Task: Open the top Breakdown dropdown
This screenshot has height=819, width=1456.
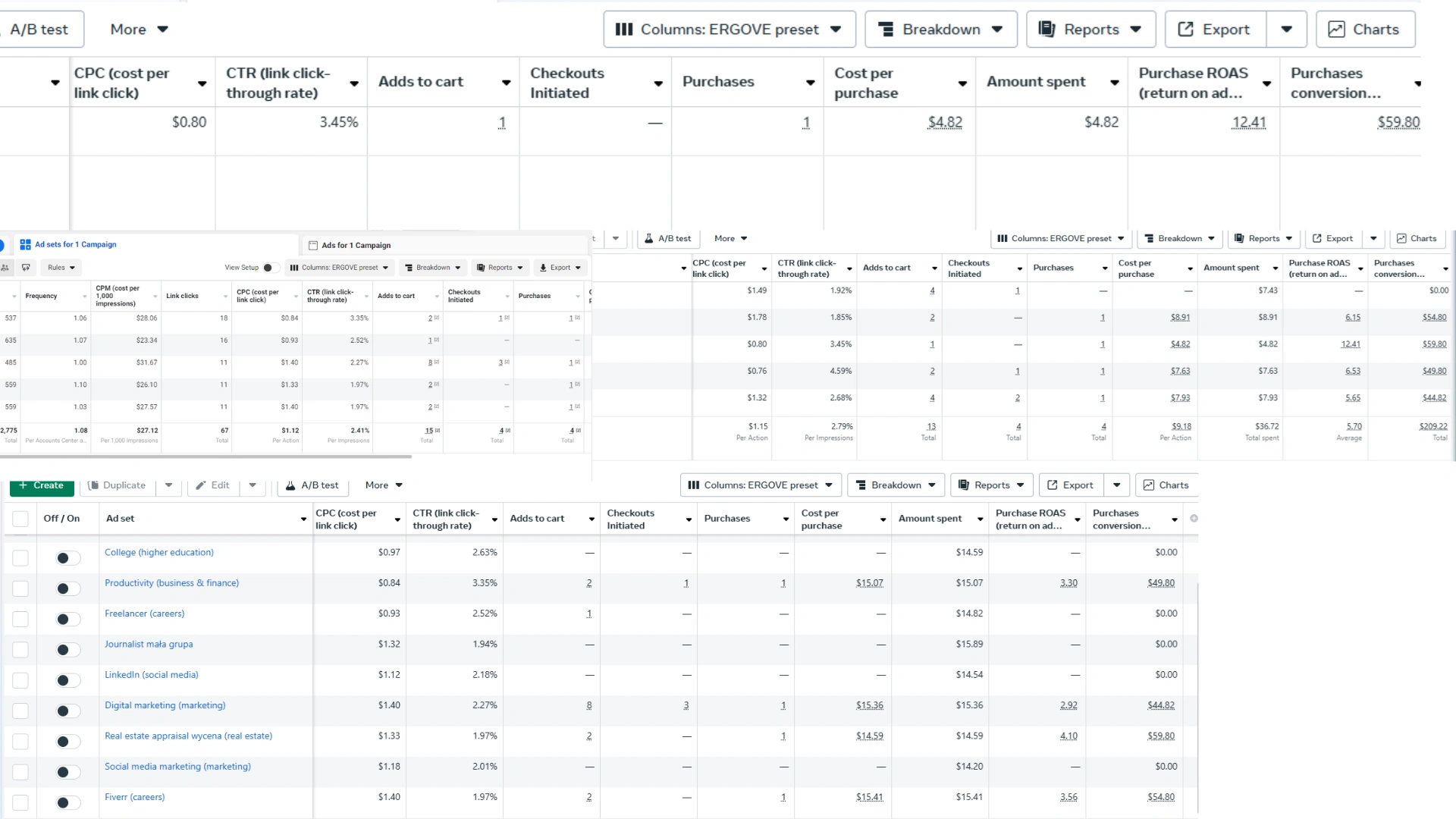Action: click(940, 30)
